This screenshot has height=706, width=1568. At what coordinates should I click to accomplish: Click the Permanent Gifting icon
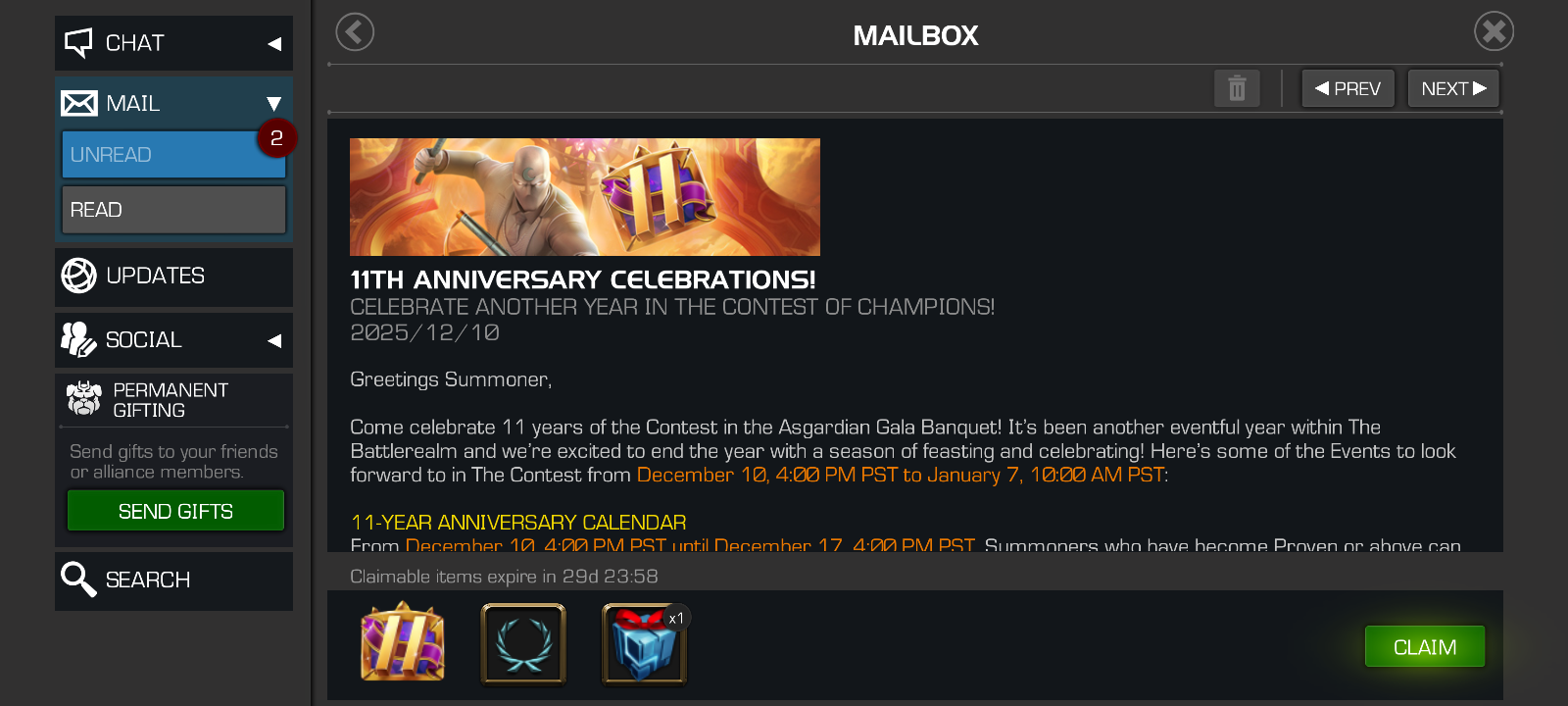click(x=84, y=398)
